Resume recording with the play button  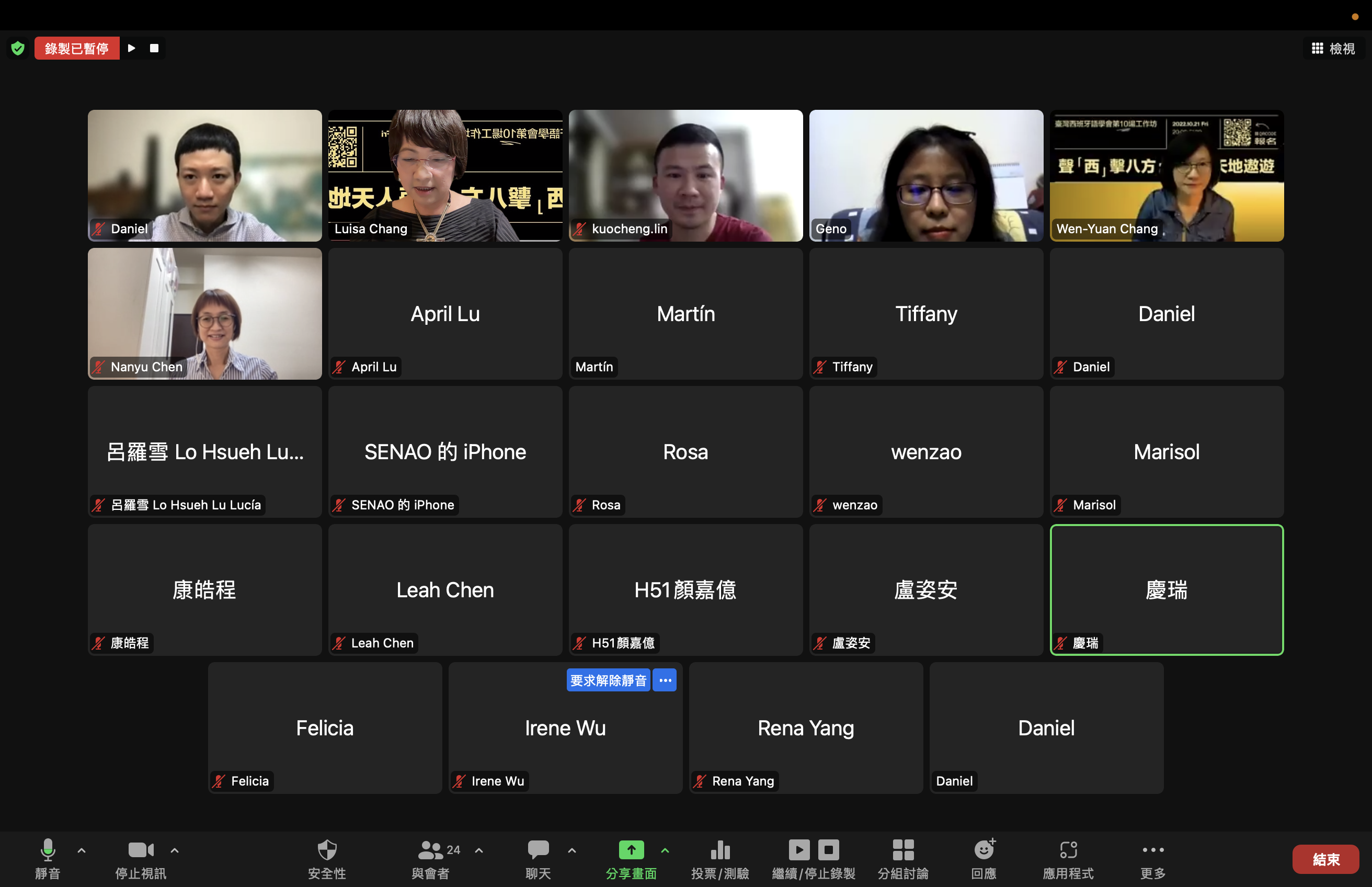[x=131, y=49]
